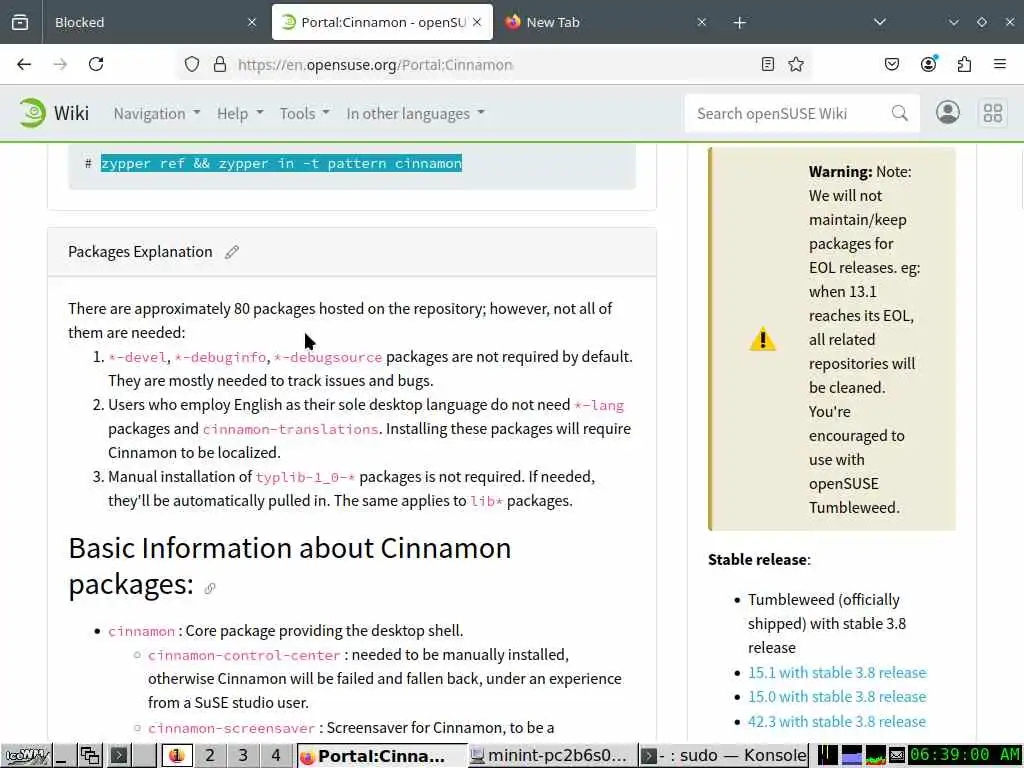The height and width of the screenshot is (768, 1024).
Task: Select Portal:Cinna... Firefox taskbar window
Action: click(382, 756)
